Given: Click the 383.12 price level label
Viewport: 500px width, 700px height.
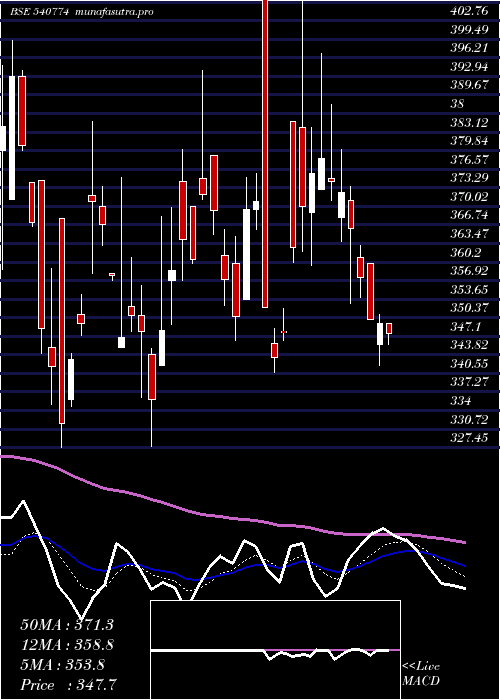Looking at the screenshot, I should [469, 123].
